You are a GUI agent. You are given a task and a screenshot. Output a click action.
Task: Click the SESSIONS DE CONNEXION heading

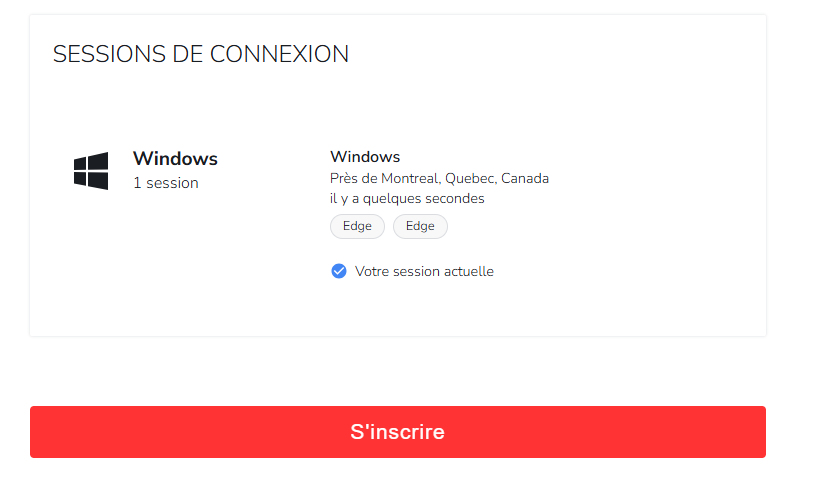coord(201,54)
